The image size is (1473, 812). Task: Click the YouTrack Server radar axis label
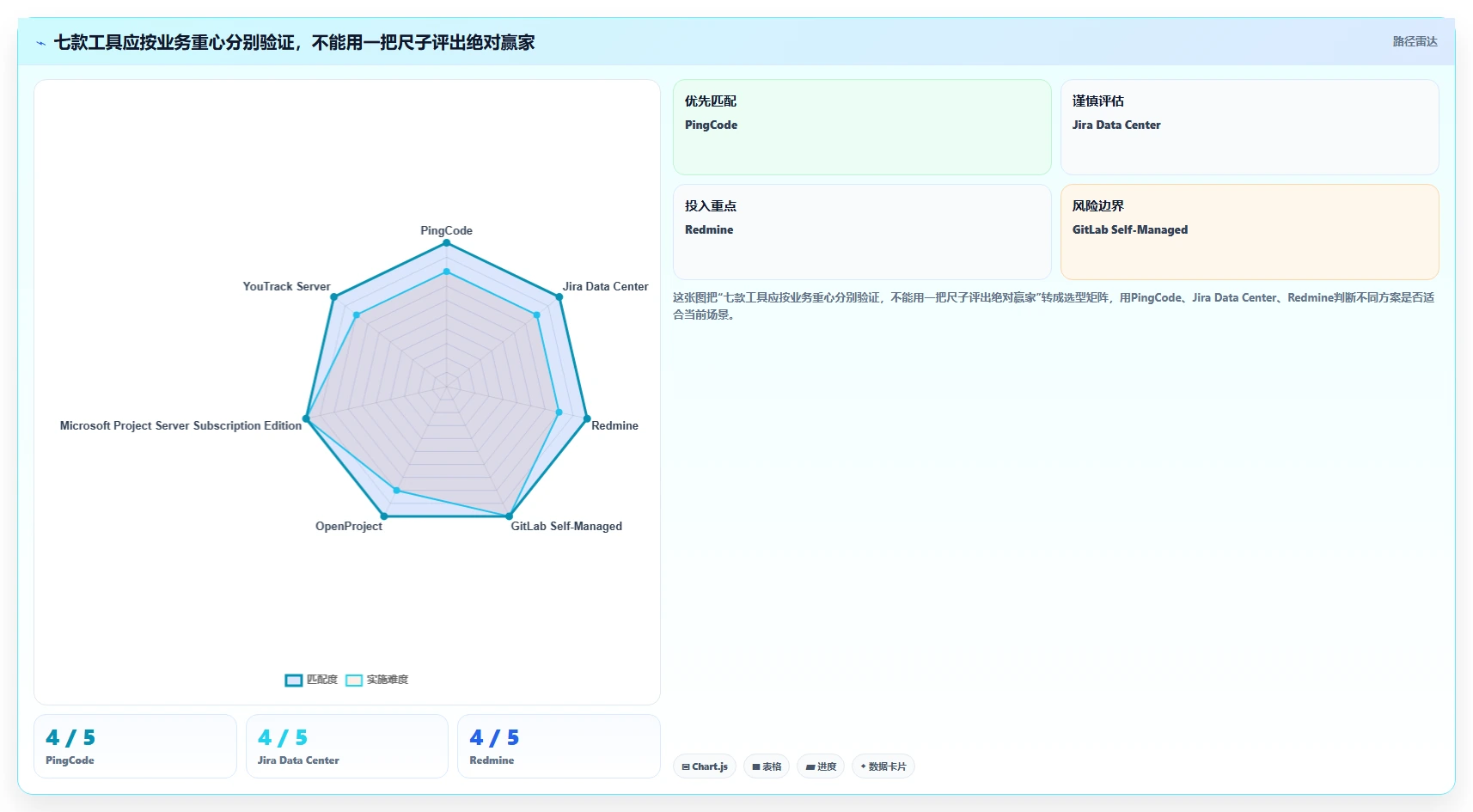click(286, 286)
